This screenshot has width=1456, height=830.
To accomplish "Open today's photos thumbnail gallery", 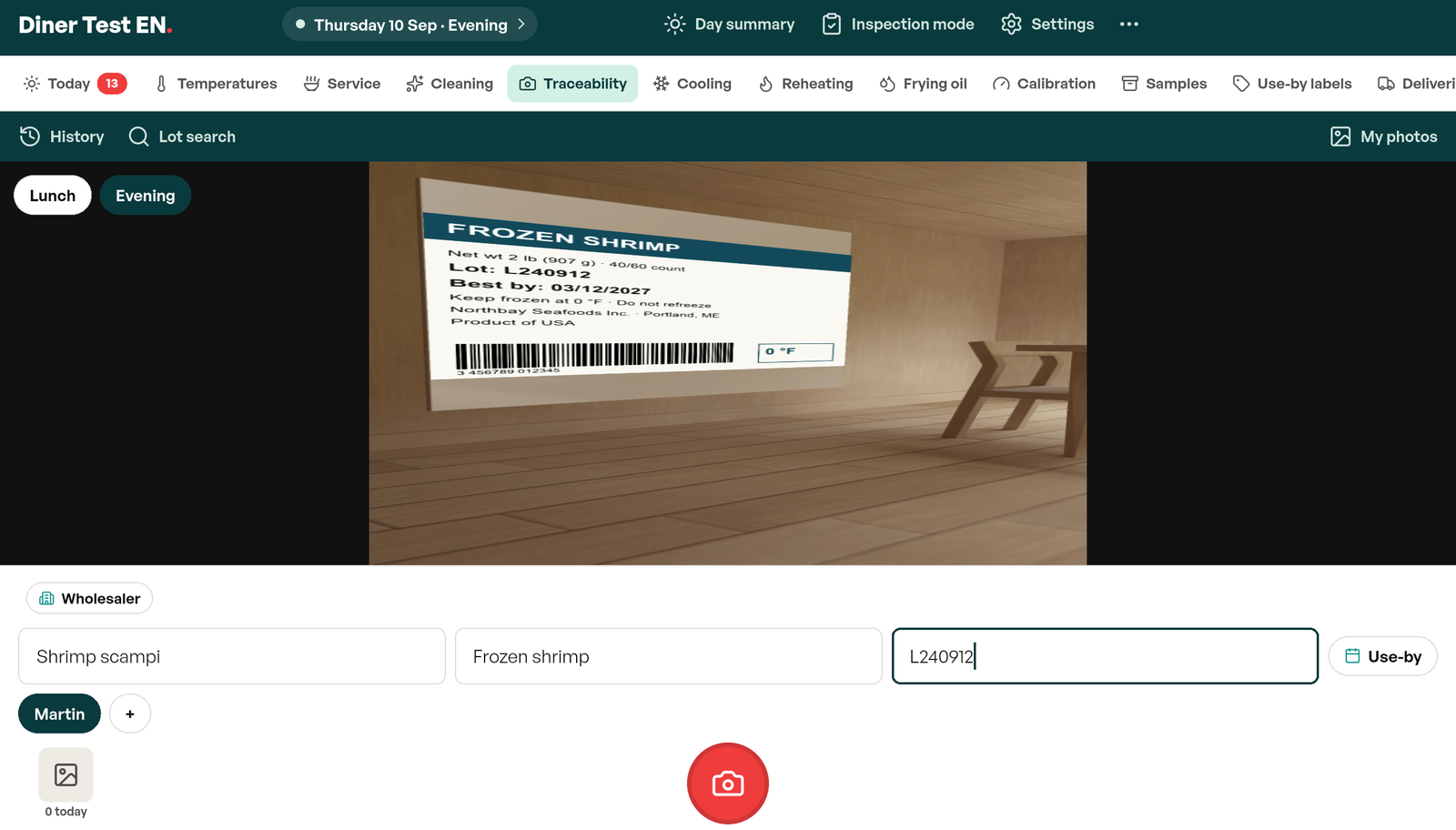I will 66,775.
